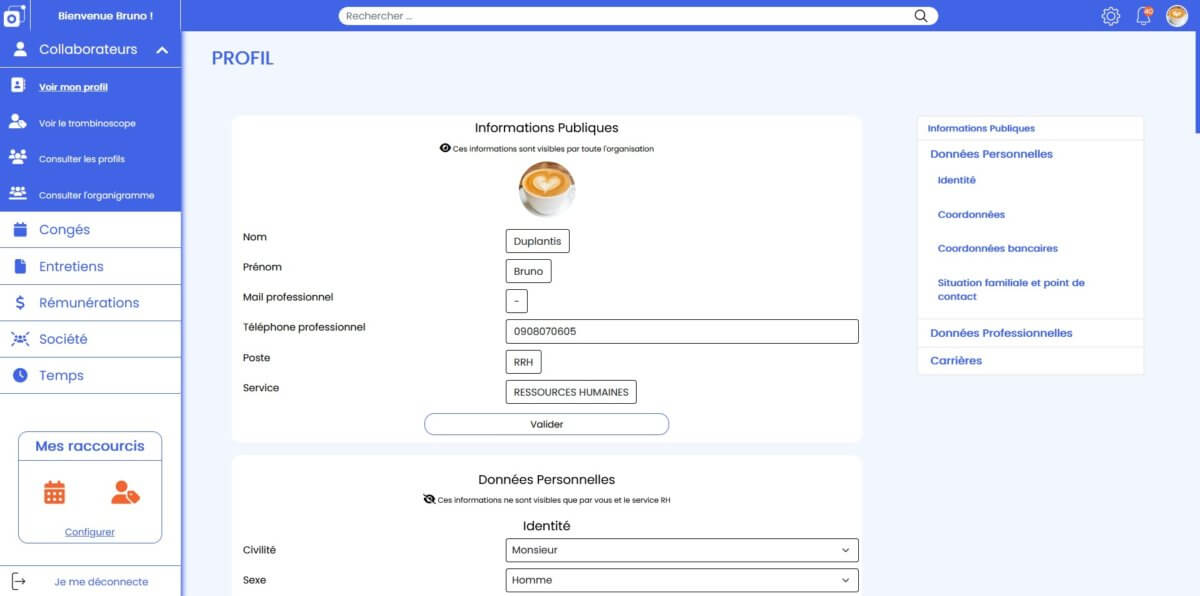
Task: Click the search magnifier icon
Action: pyautogui.click(x=921, y=16)
